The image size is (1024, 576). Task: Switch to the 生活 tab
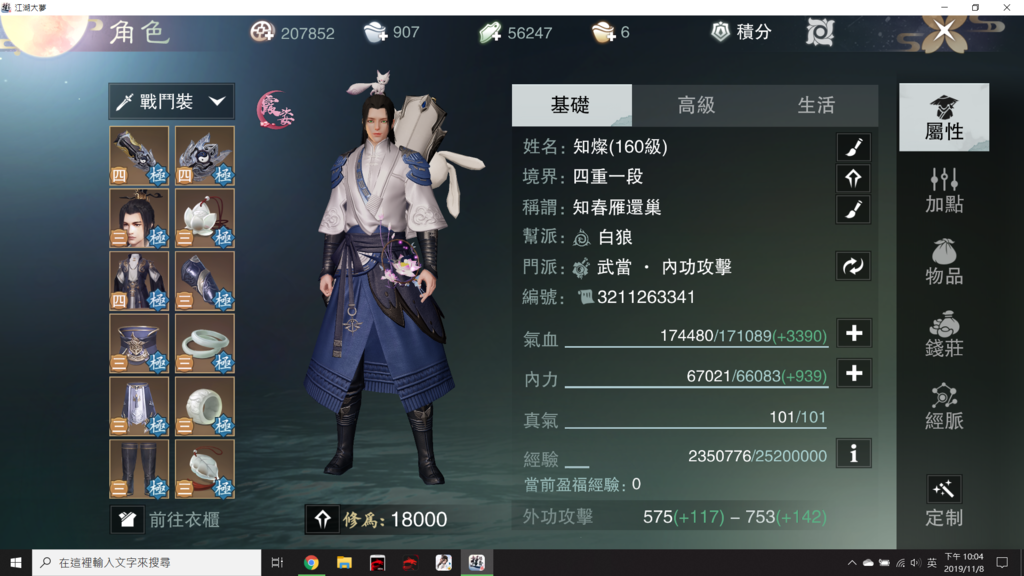pyautogui.click(x=816, y=105)
